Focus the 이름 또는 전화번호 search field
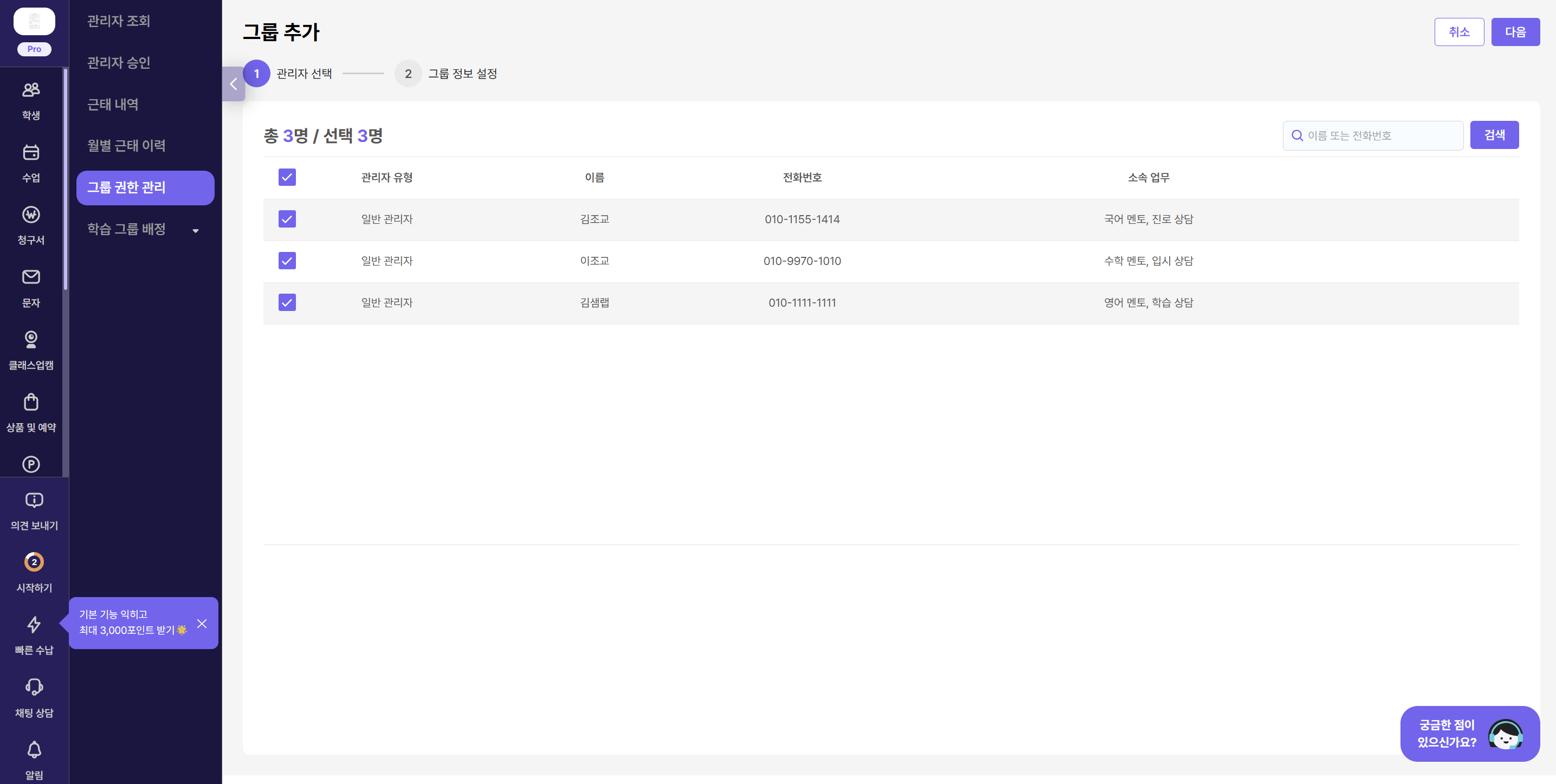This screenshot has width=1556, height=784. click(1373, 135)
